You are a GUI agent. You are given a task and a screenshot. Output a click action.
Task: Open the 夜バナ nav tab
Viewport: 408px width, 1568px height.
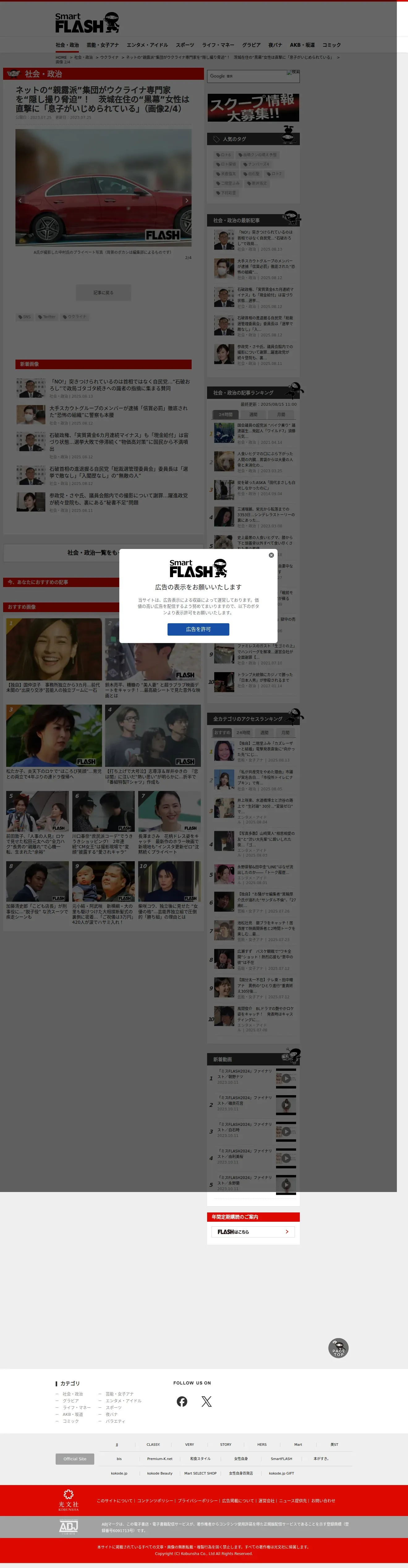(x=275, y=45)
